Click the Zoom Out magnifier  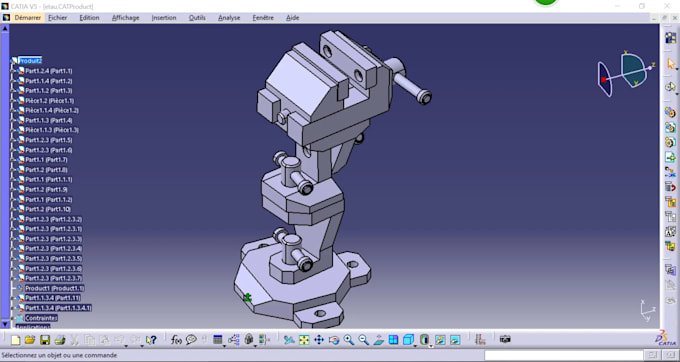click(363, 340)
